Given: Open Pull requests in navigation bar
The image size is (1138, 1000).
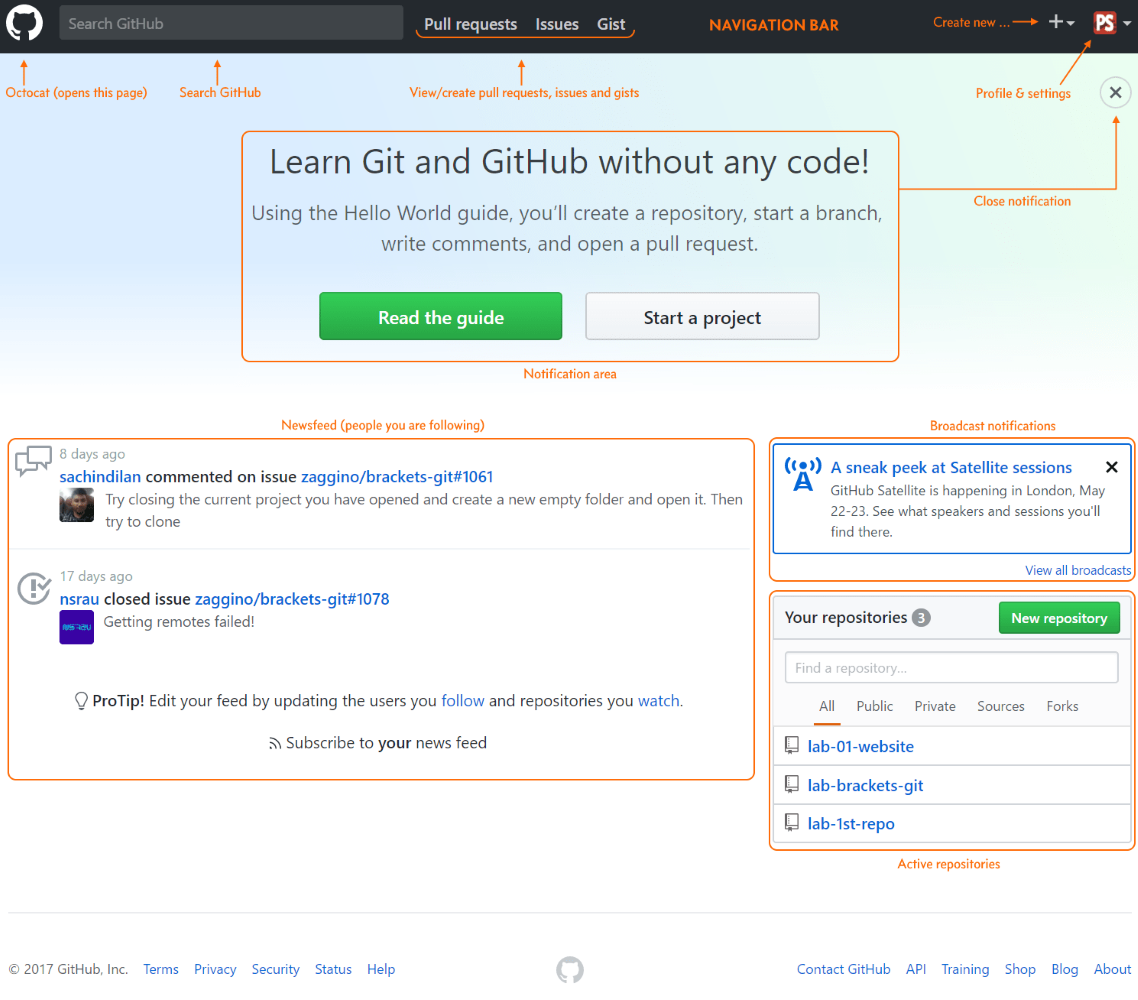Looking at the screenshot, I should (x=470, y=24).
